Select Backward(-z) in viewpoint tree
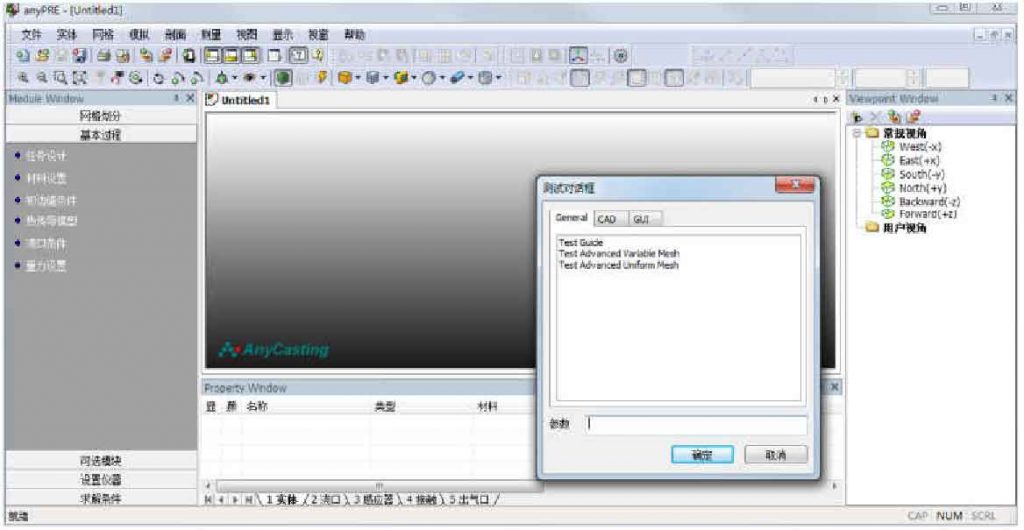This screenshot has width=1024, height=530. 929,202
